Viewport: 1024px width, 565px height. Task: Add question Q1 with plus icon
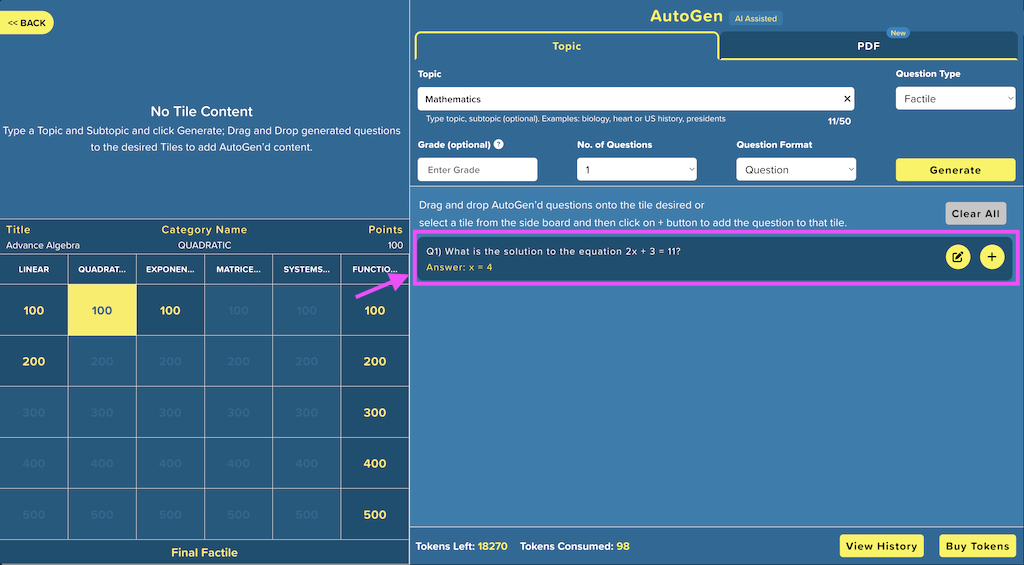[991, 257]
